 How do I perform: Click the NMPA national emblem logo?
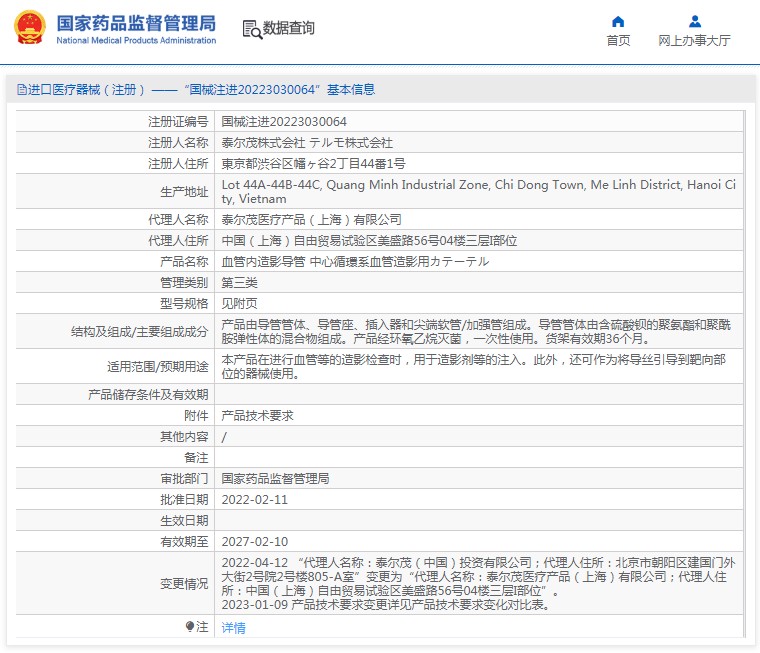[x=29, y=28]
